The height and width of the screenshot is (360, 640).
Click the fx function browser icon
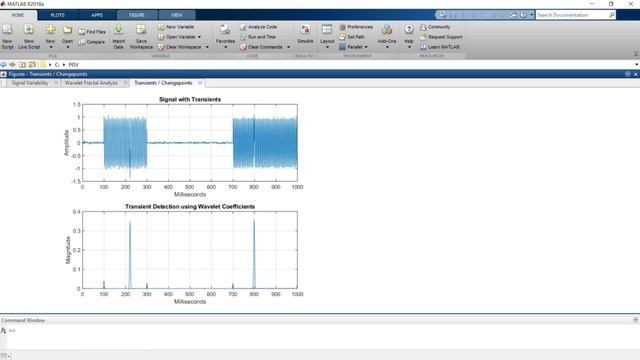point(3,331)
